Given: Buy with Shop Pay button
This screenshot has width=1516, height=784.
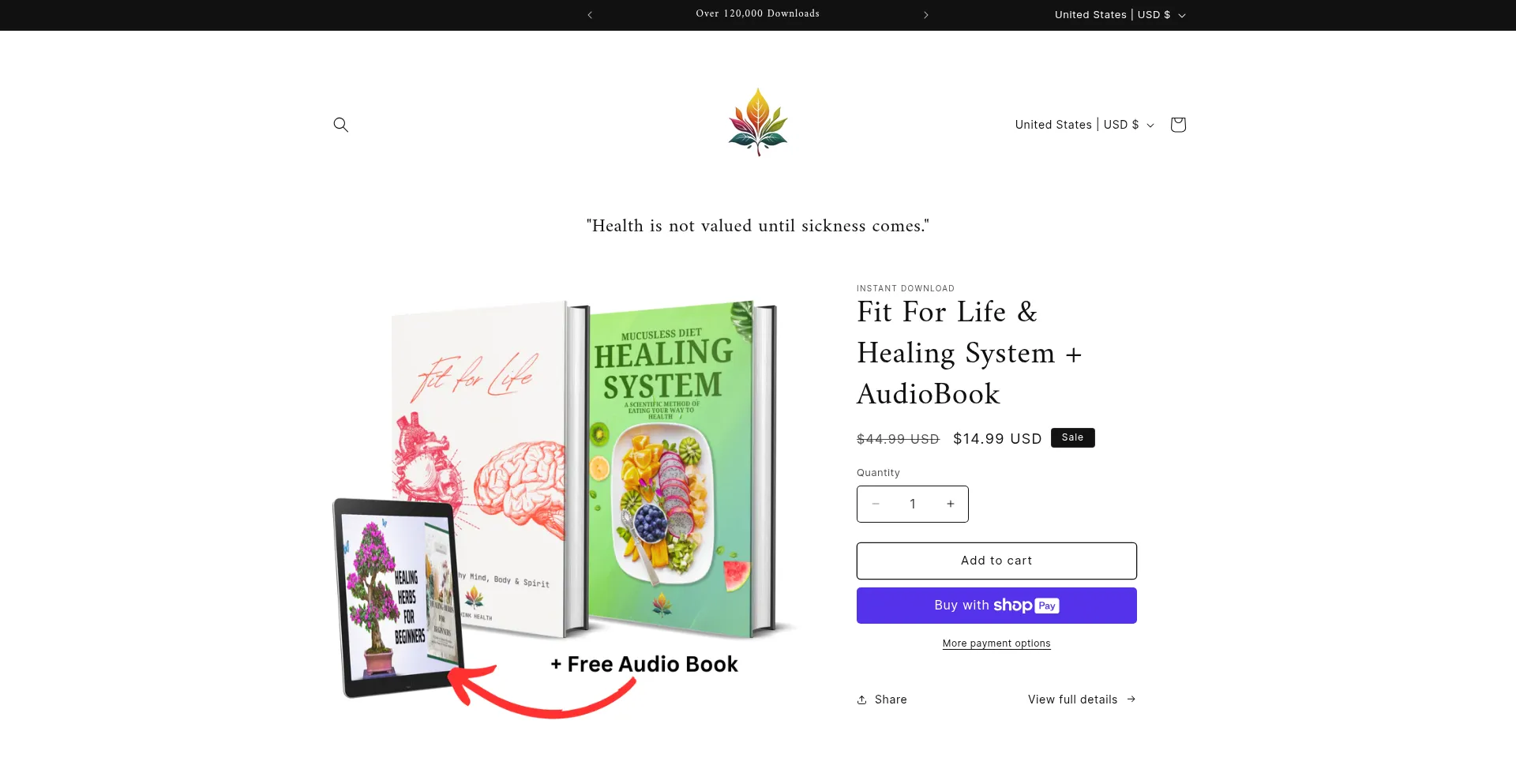Looking at the screenshot, I should tap(996, 606).
